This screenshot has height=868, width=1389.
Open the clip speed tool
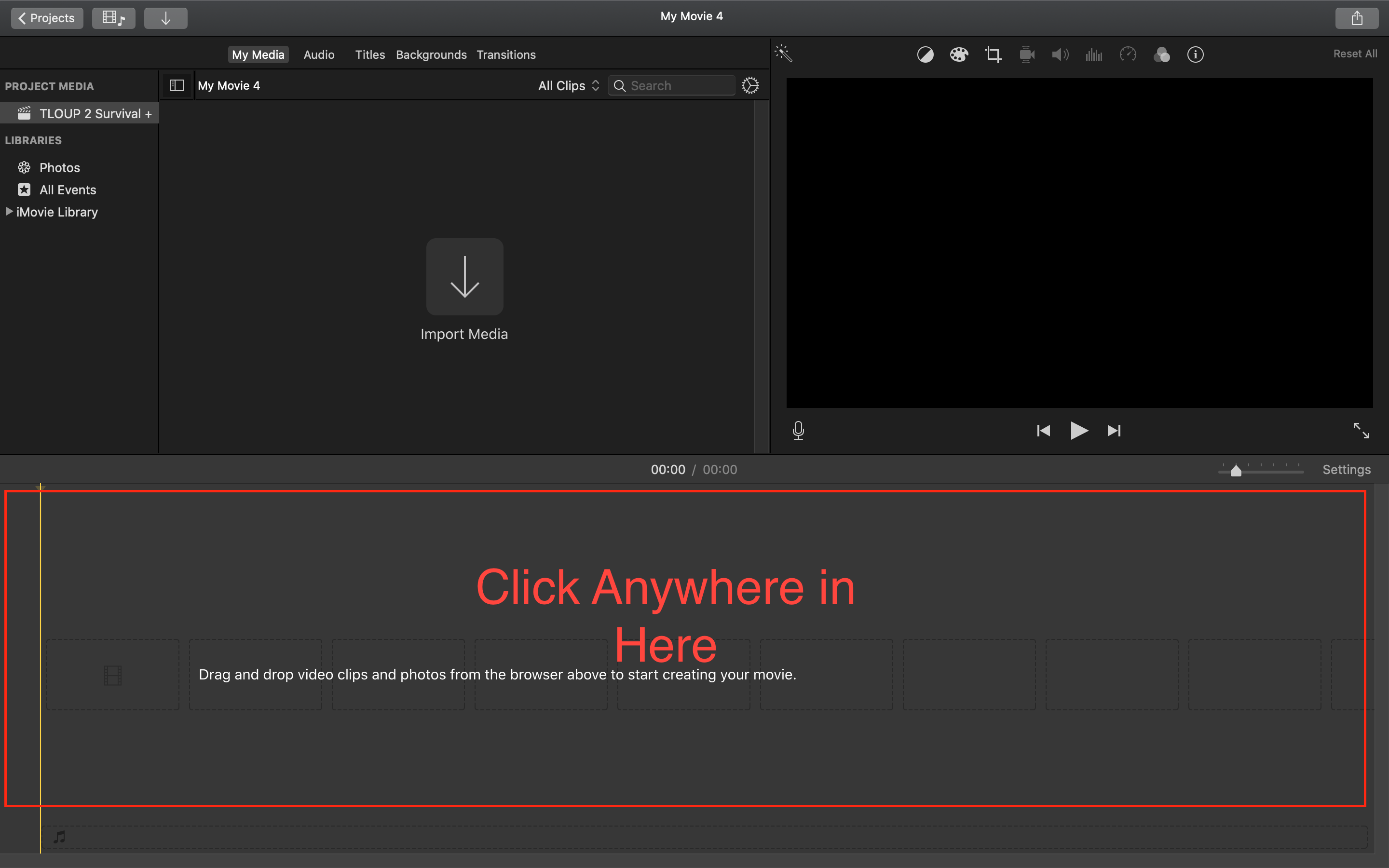(1127, 54)
